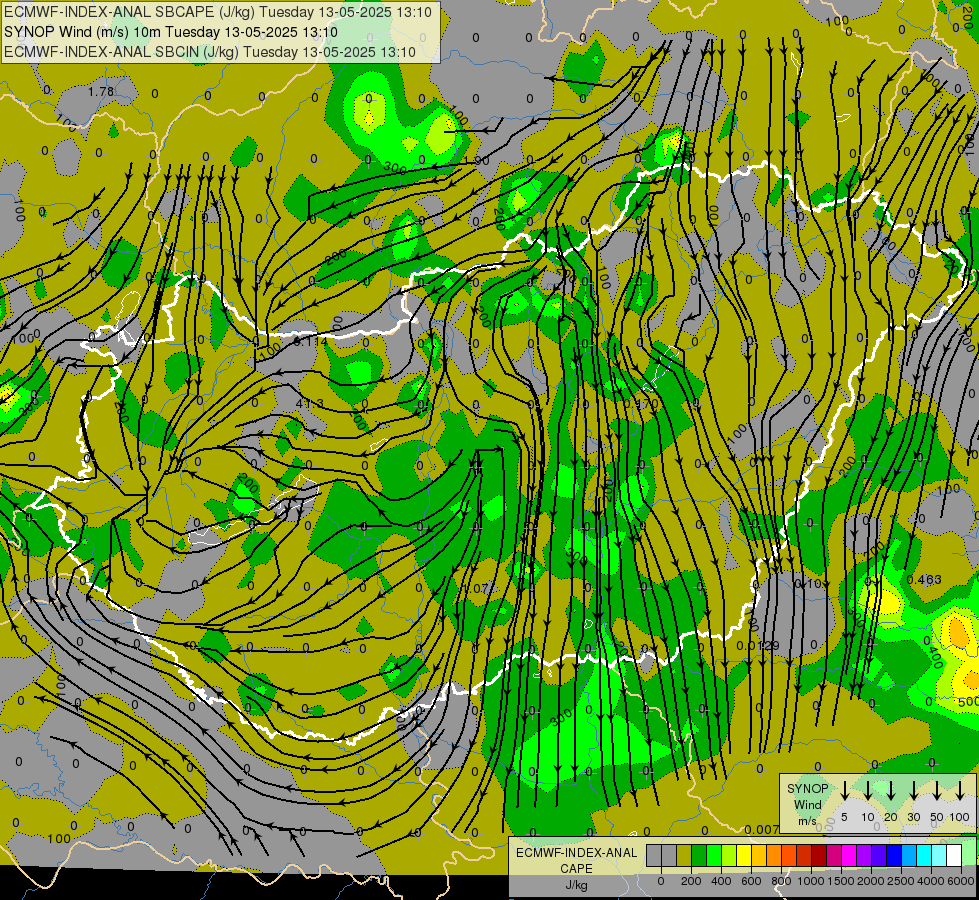Image resolution: width=979 pixels, height=900 pixels.
Task: Click the 4000 tick label on the colorbar
Action: click(931, 881)
